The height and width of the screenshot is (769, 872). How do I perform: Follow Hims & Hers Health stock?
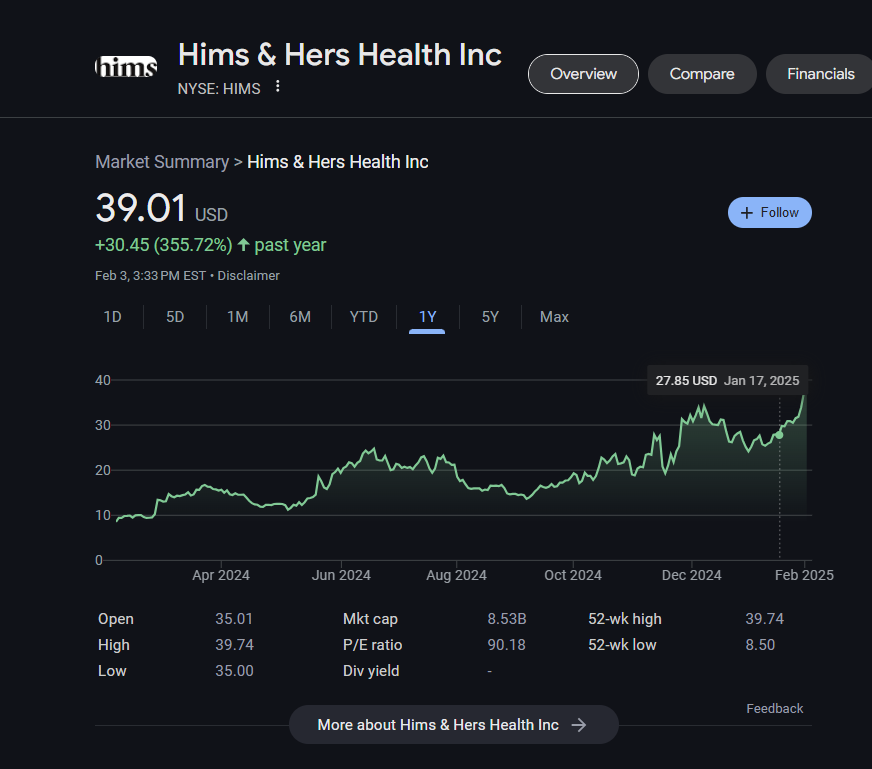pyautogui.click(x=770, y=212)
